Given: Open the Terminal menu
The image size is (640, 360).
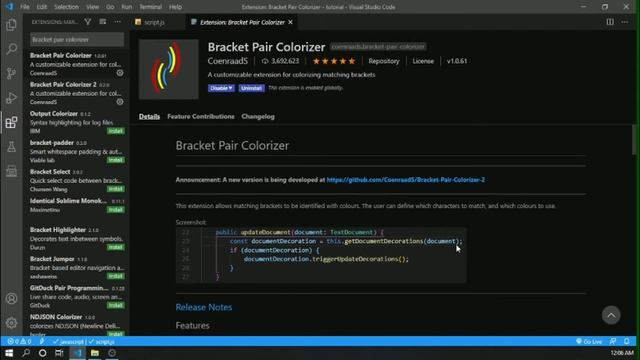Looking at the screenshot, I should (x=151, y=7).
